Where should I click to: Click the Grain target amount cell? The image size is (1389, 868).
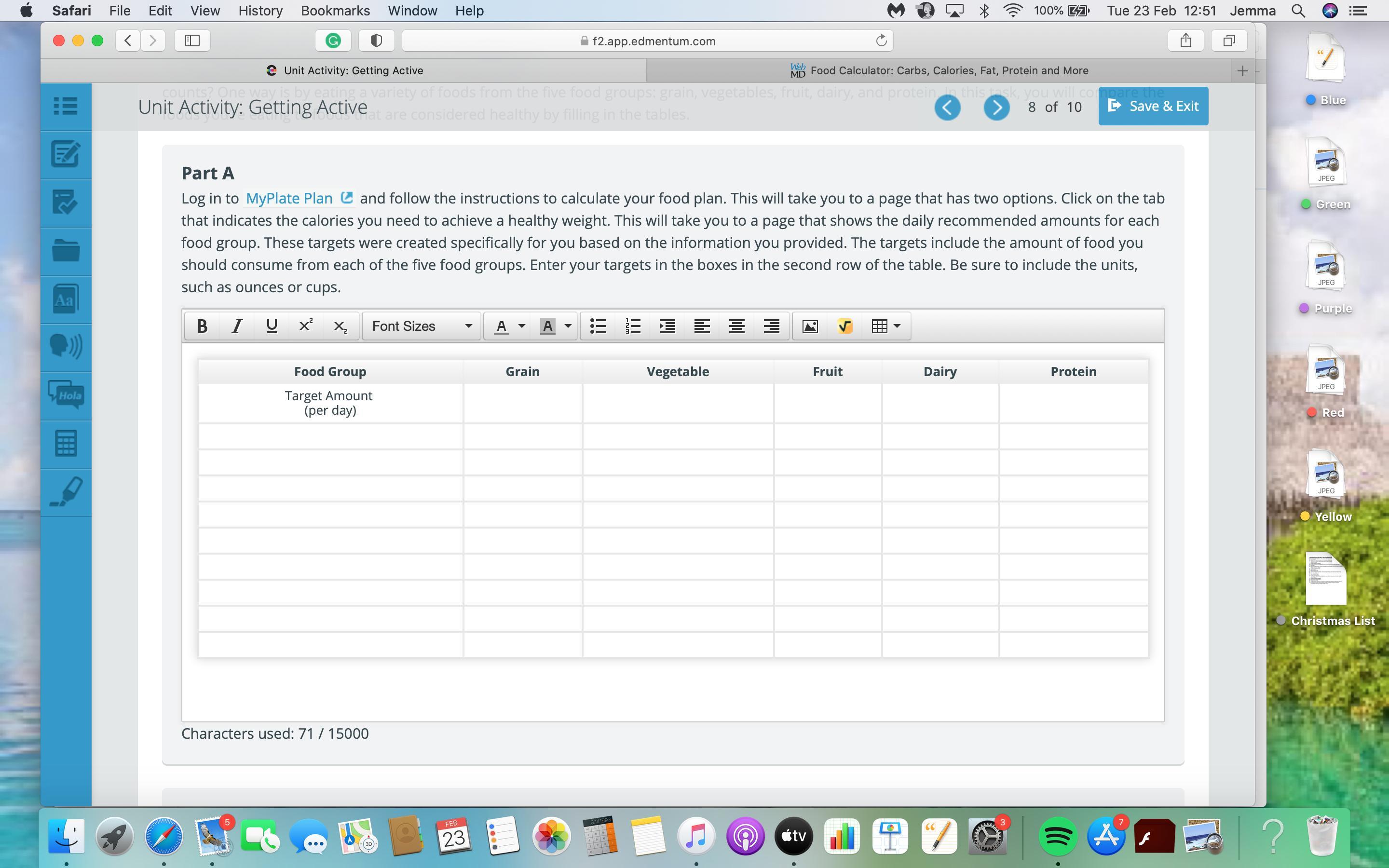(522, 403)
